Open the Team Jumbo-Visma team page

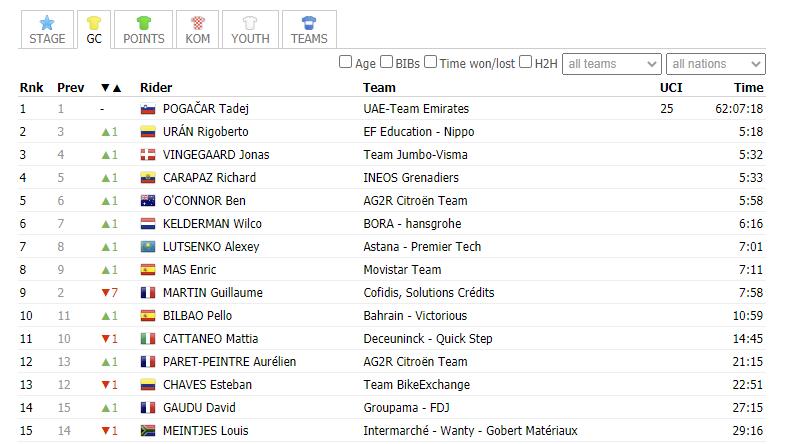pos(416,155)
